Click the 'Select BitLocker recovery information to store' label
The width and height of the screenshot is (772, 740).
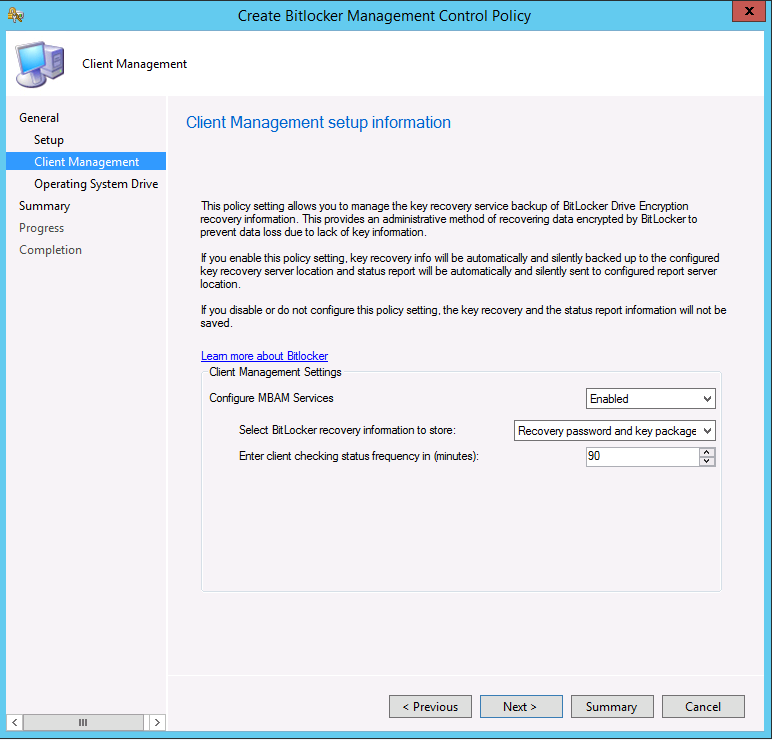(347, 430)
